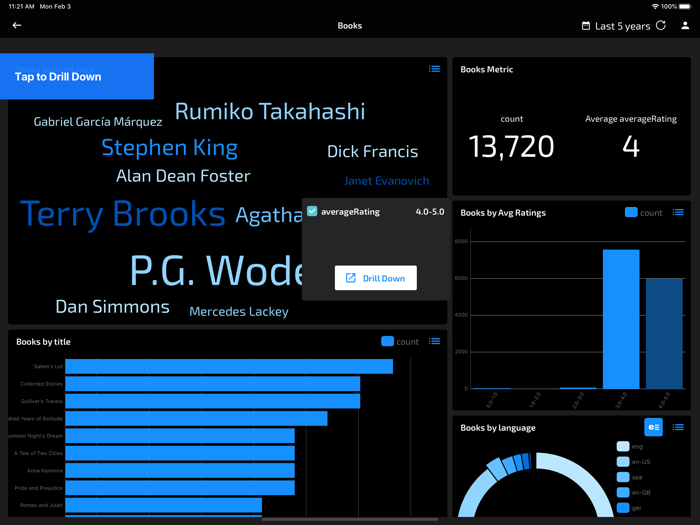Click the Years of Solitude bar

196,418
